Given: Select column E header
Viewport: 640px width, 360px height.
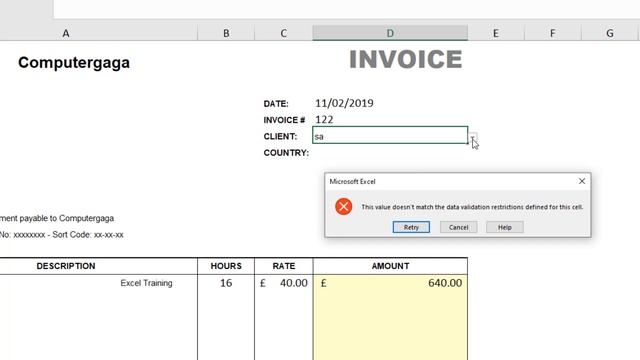Looking at the screenshot, I should click(x=496, y=33).
